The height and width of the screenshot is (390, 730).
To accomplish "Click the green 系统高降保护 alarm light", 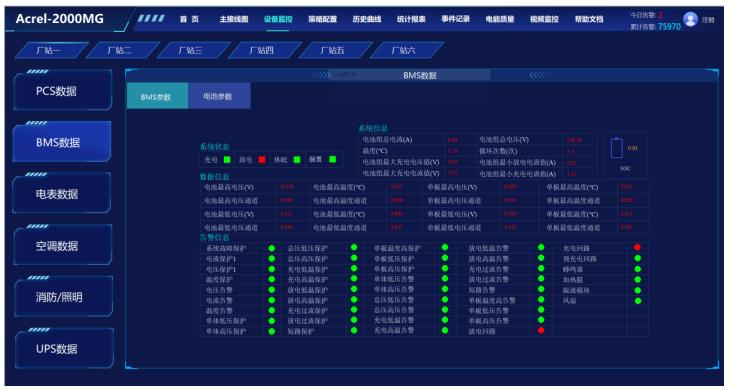I will [x=271, y=248].
